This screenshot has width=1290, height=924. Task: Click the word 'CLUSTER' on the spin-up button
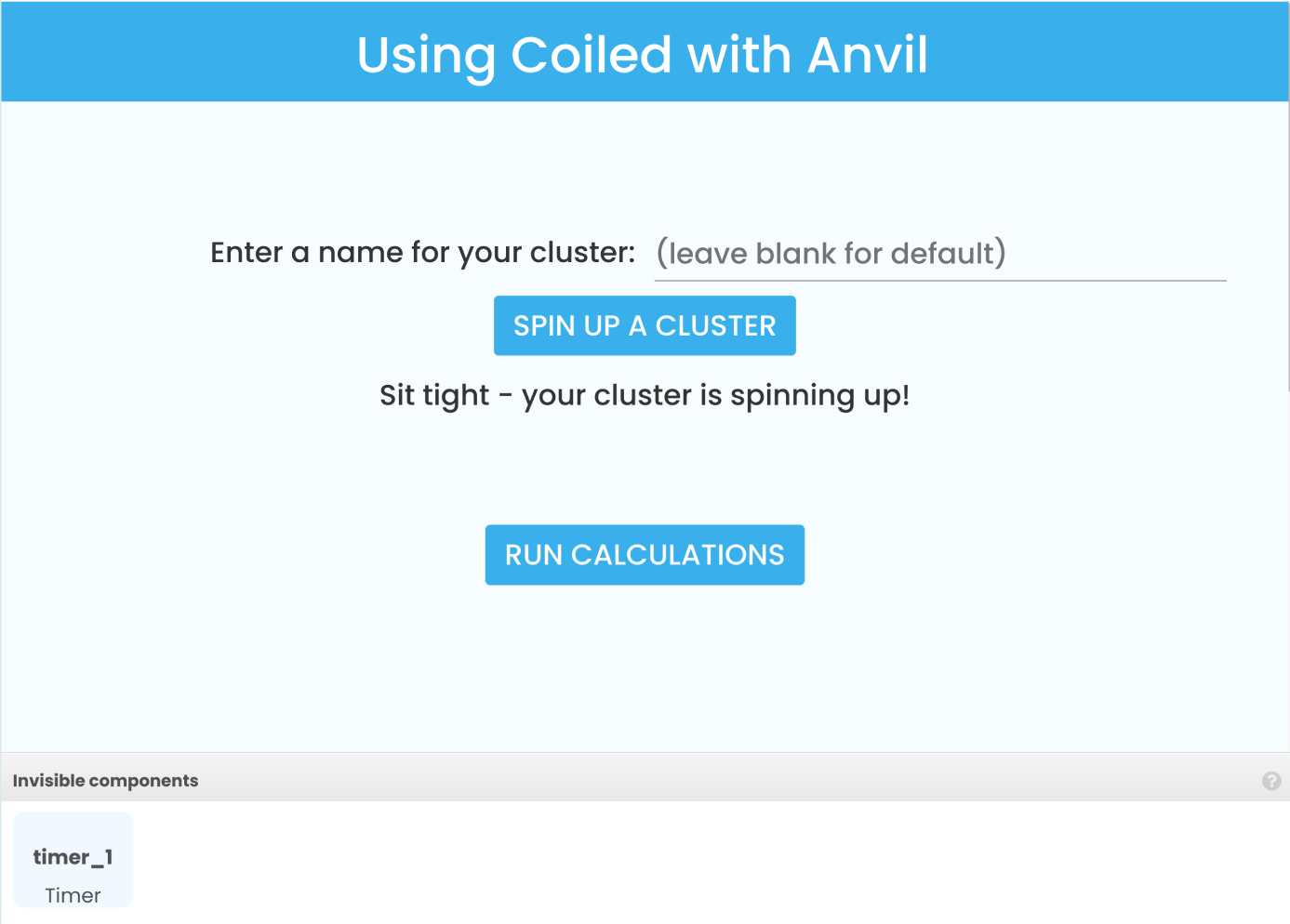[x=715, y=326]
